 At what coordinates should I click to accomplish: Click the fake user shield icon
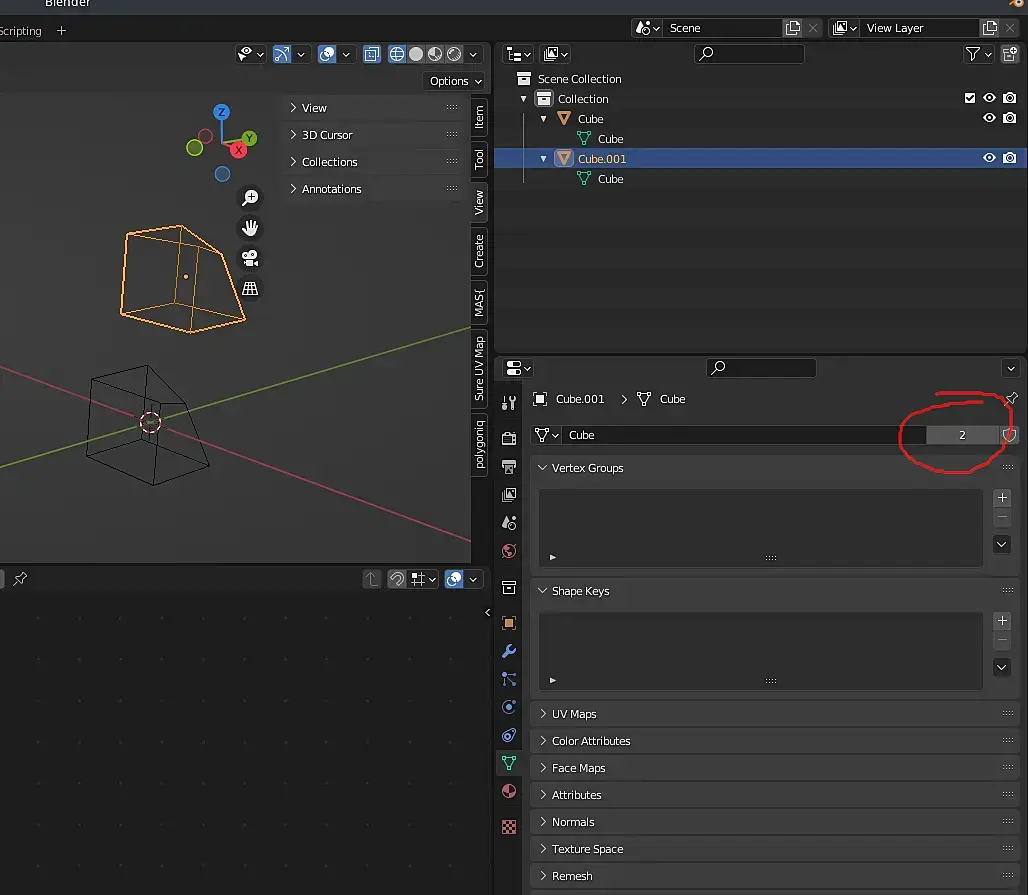[x=1009, y=435]
